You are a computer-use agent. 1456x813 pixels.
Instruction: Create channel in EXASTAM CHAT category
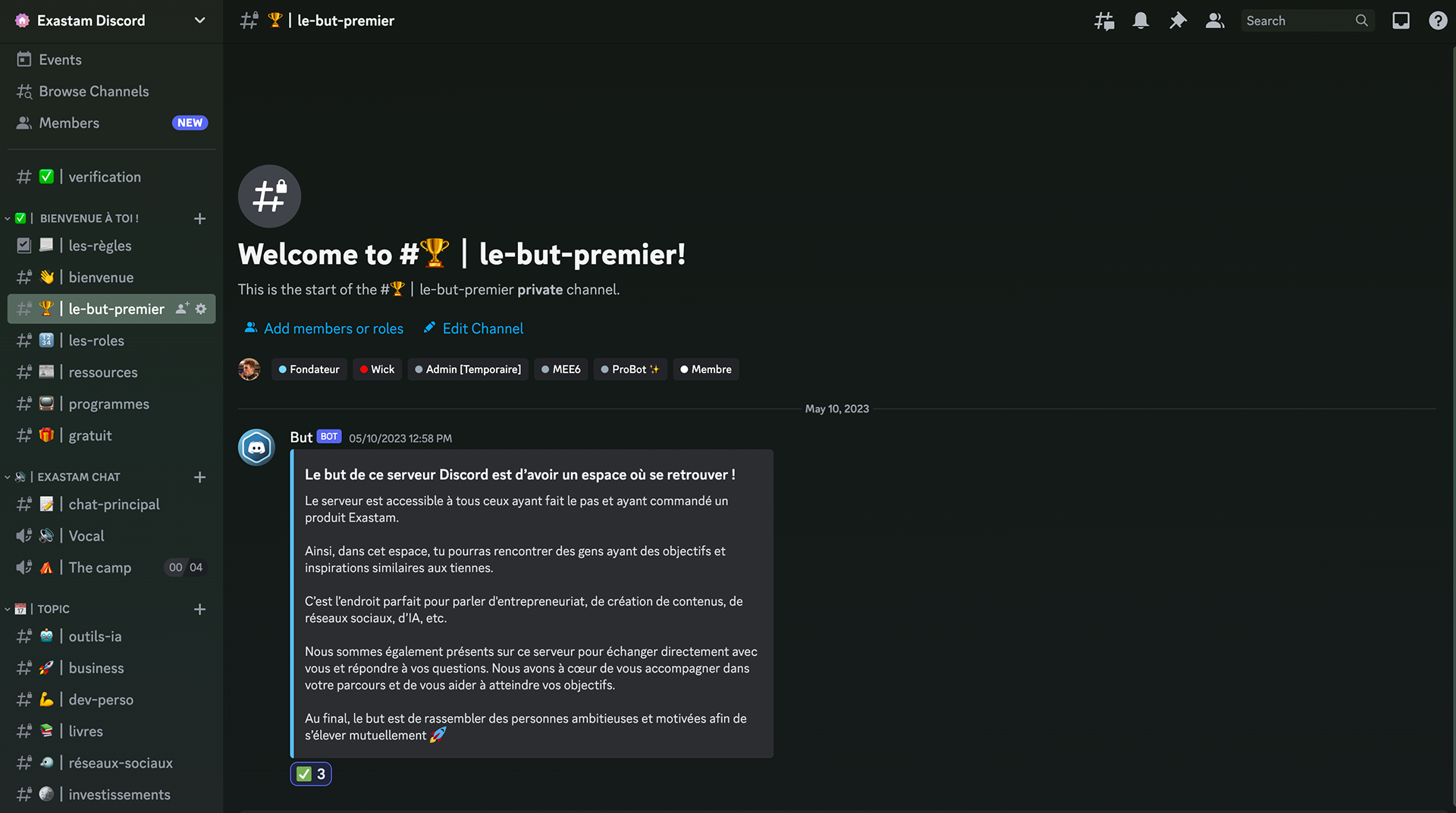click(x=199, y=477)
